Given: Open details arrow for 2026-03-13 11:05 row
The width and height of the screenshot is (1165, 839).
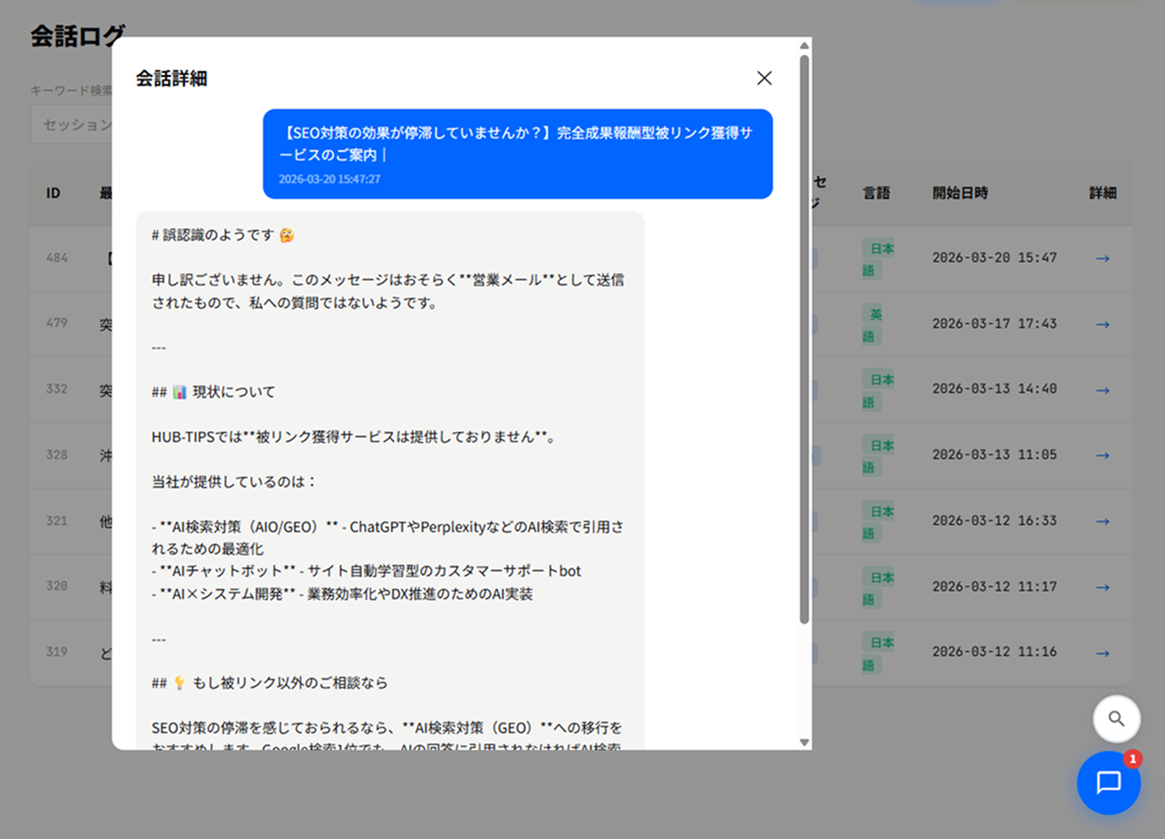Looking at the screenshot, I should 1103,456.
